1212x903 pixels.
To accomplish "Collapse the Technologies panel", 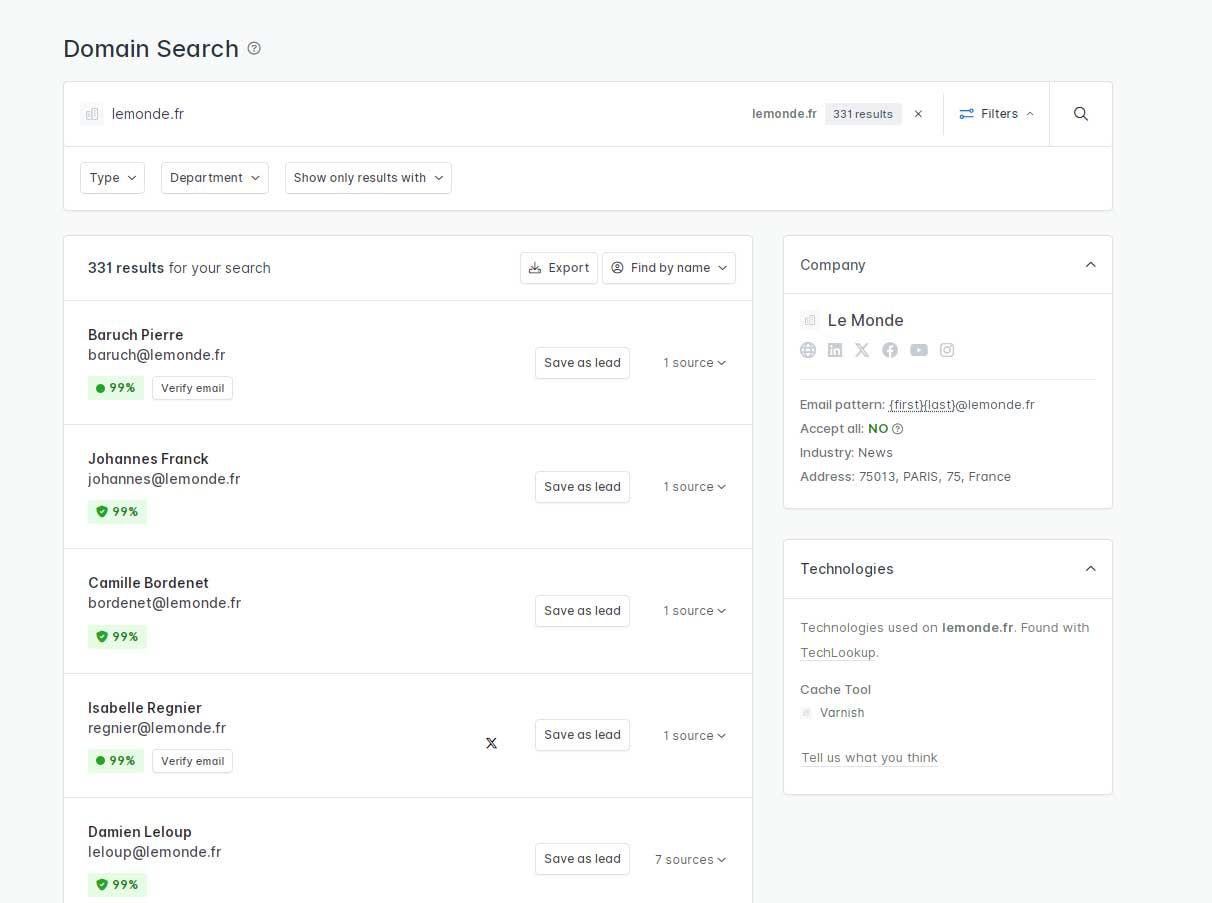I will click(1091, 569).
